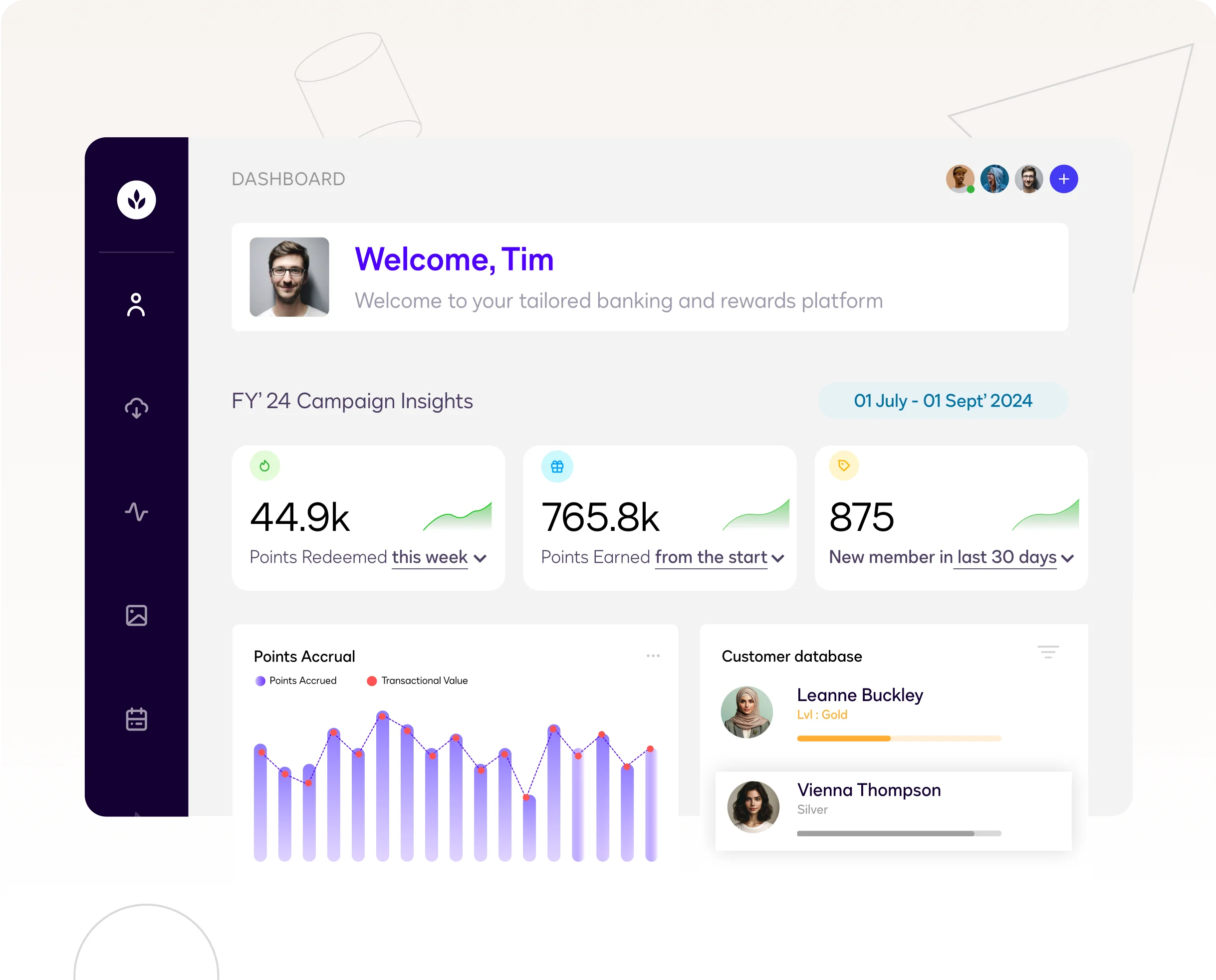Viewport: 1216px width, 980px height.
Task: Click the leaf logo in sidebar
Action: [x=136, y=200]
